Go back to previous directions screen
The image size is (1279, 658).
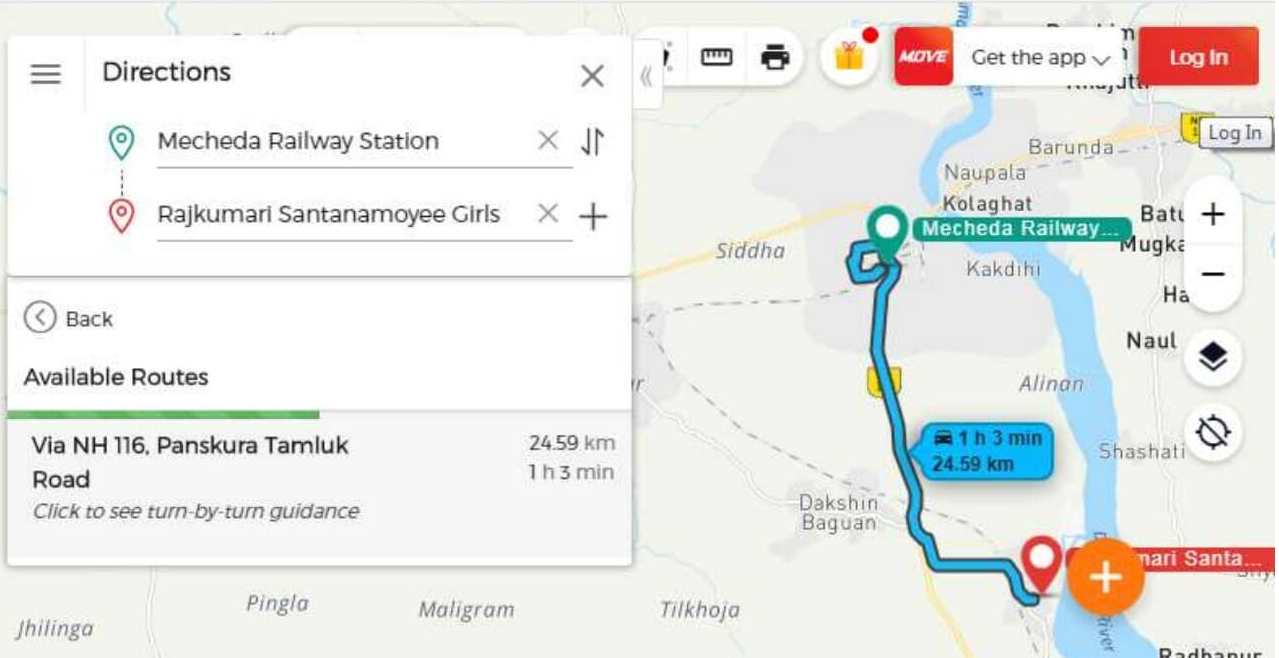point(68,319)
